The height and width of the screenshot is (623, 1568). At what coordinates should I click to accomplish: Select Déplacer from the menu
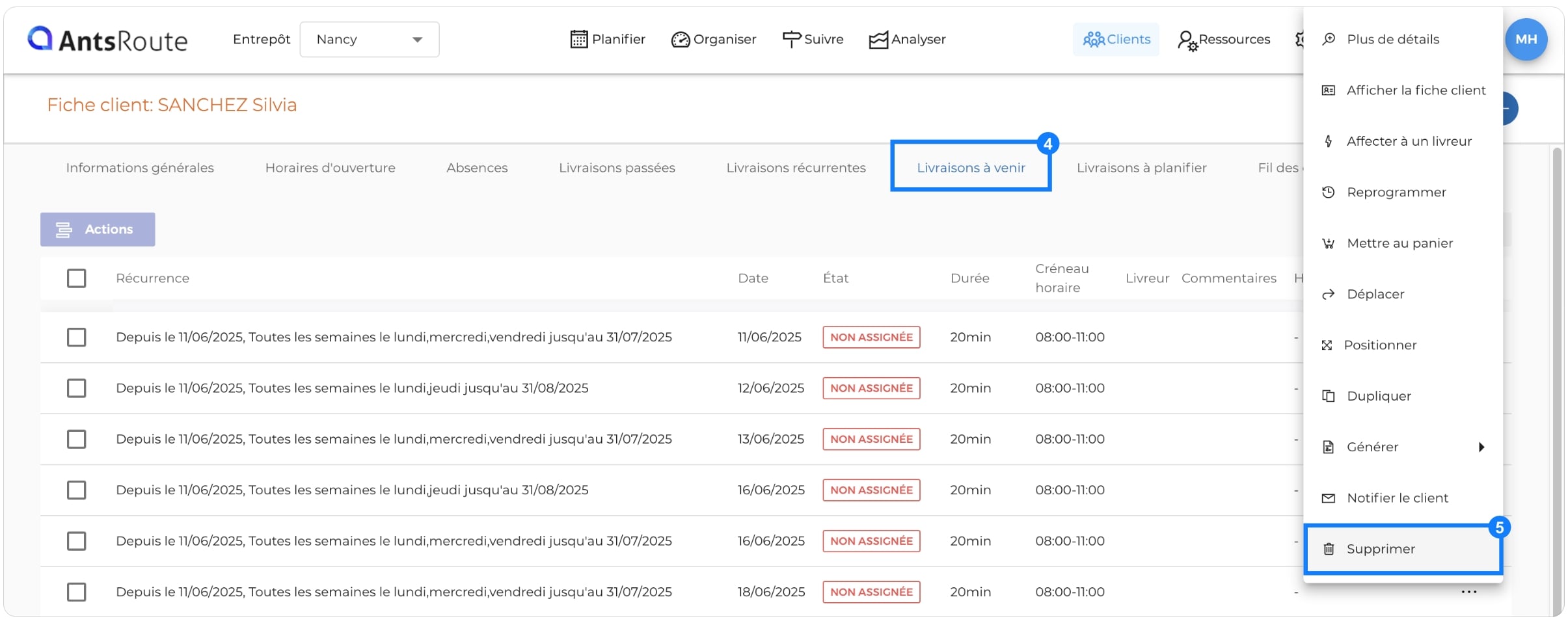(x=1403, y=295)
